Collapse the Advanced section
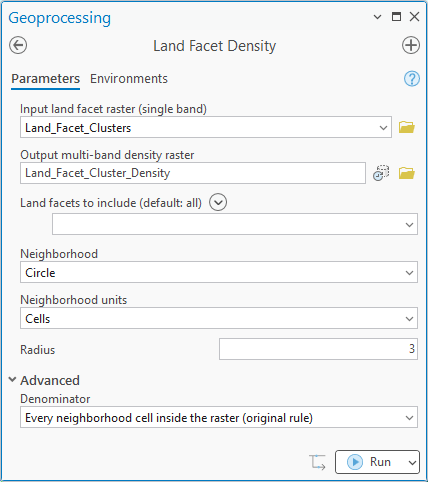 (x=12, y=380)
